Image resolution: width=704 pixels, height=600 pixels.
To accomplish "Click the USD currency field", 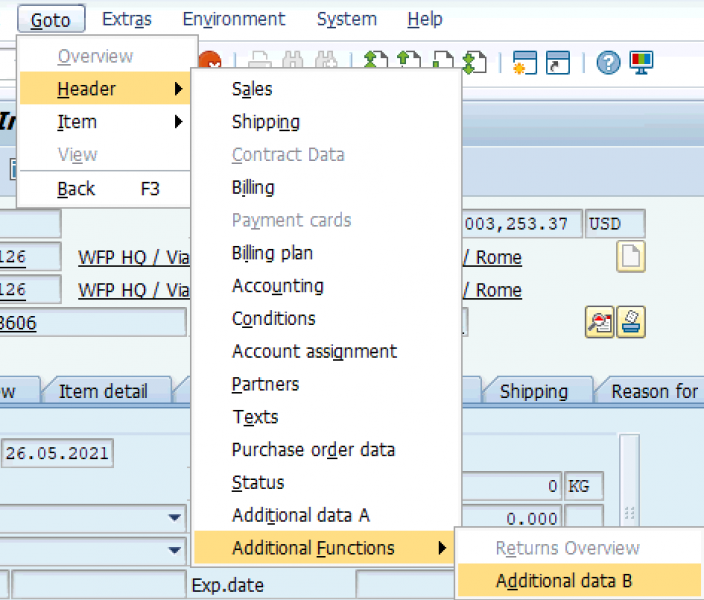I will pos(615,223).
